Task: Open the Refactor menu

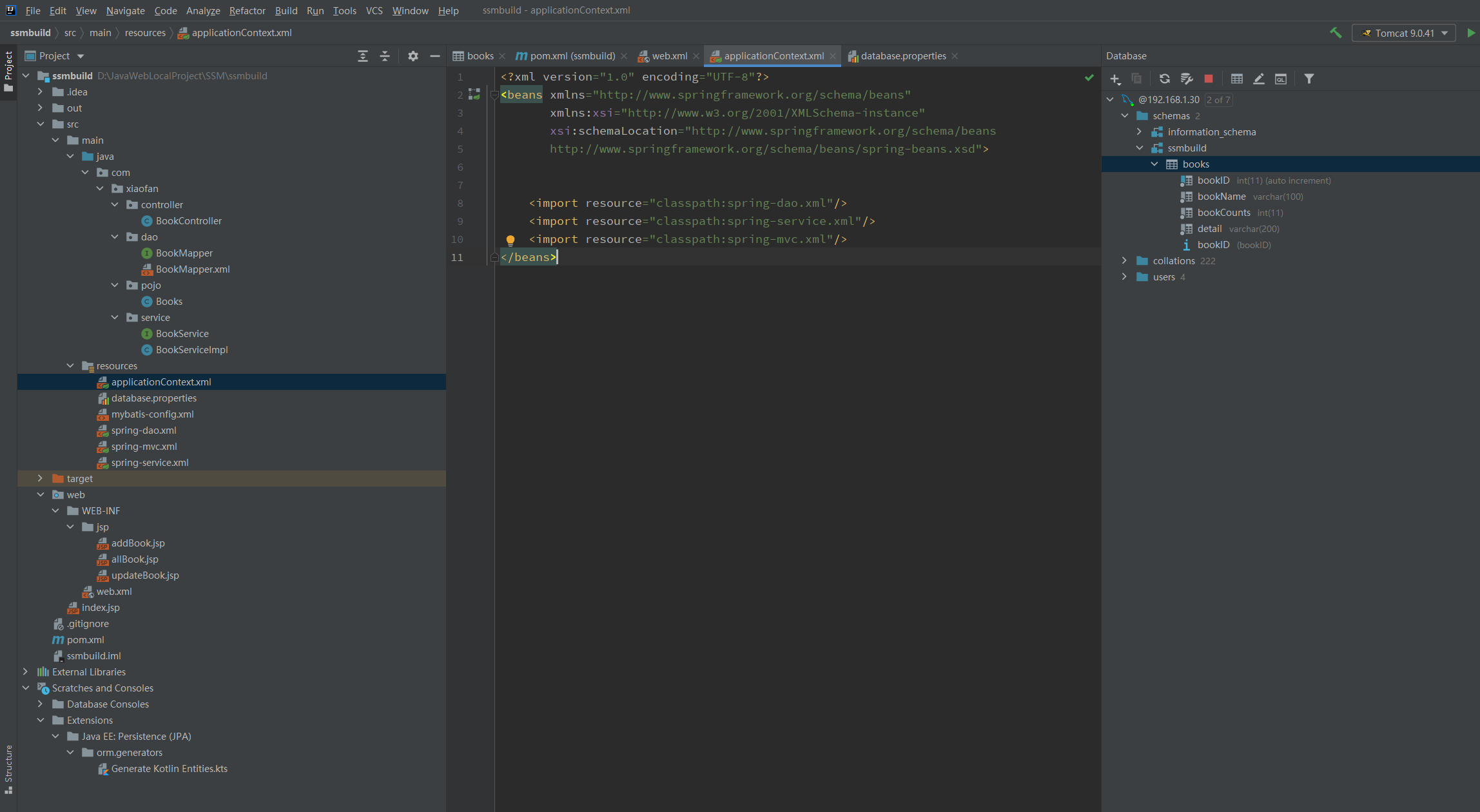Action: 248,10
